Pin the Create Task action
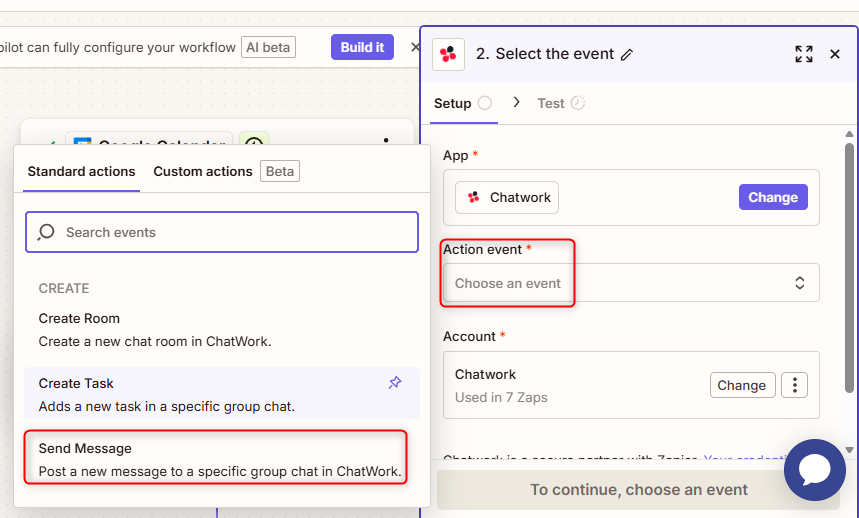This screenshot has height=518, width=859. point(395,383)
